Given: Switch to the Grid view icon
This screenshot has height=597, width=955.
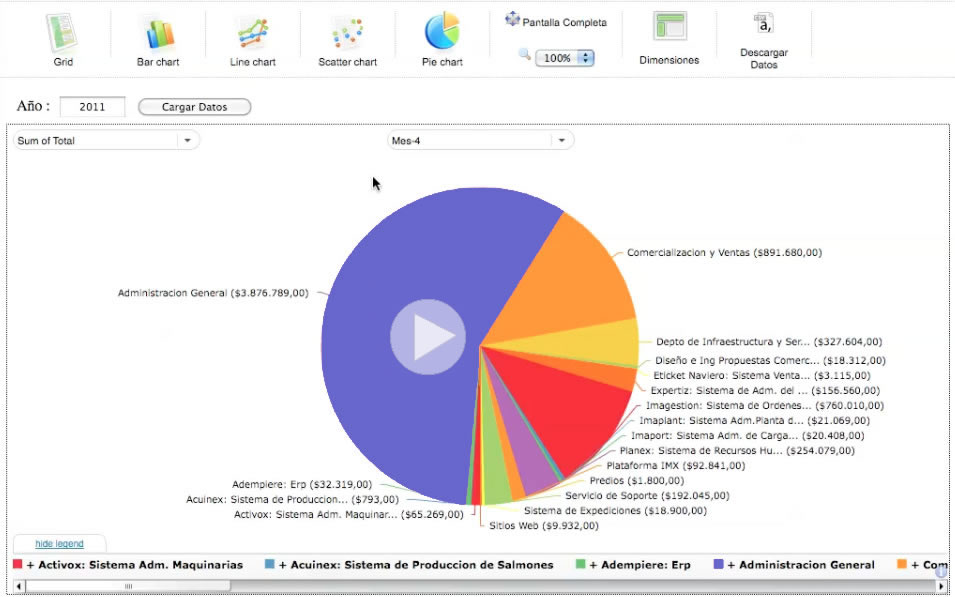Looking at the screenshot, I should click(62, 32).
